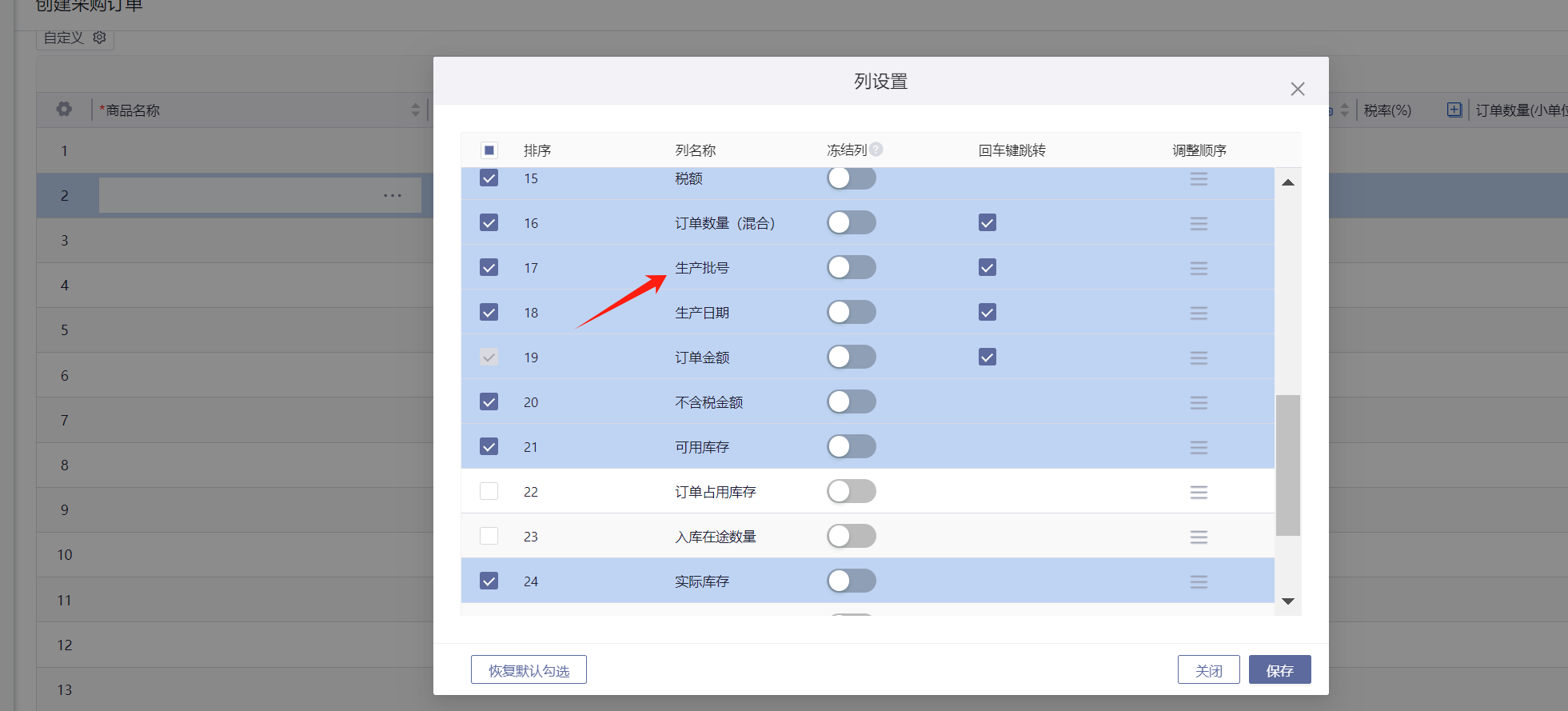1568x711 pixels.
Task: Uncheck the row 16 display checkbox
Action: click(489, 222)
